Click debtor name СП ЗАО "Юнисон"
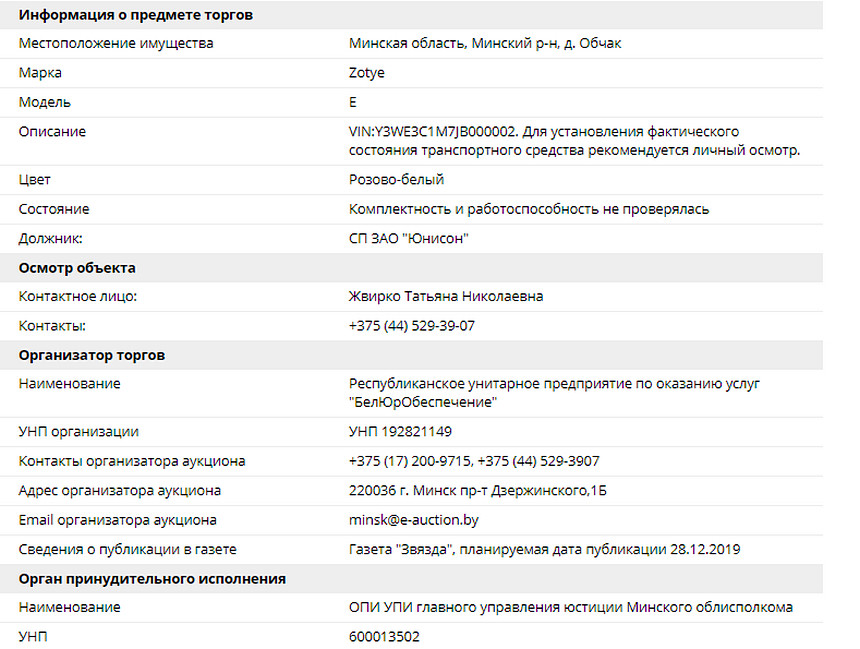 tap(409, 239)
